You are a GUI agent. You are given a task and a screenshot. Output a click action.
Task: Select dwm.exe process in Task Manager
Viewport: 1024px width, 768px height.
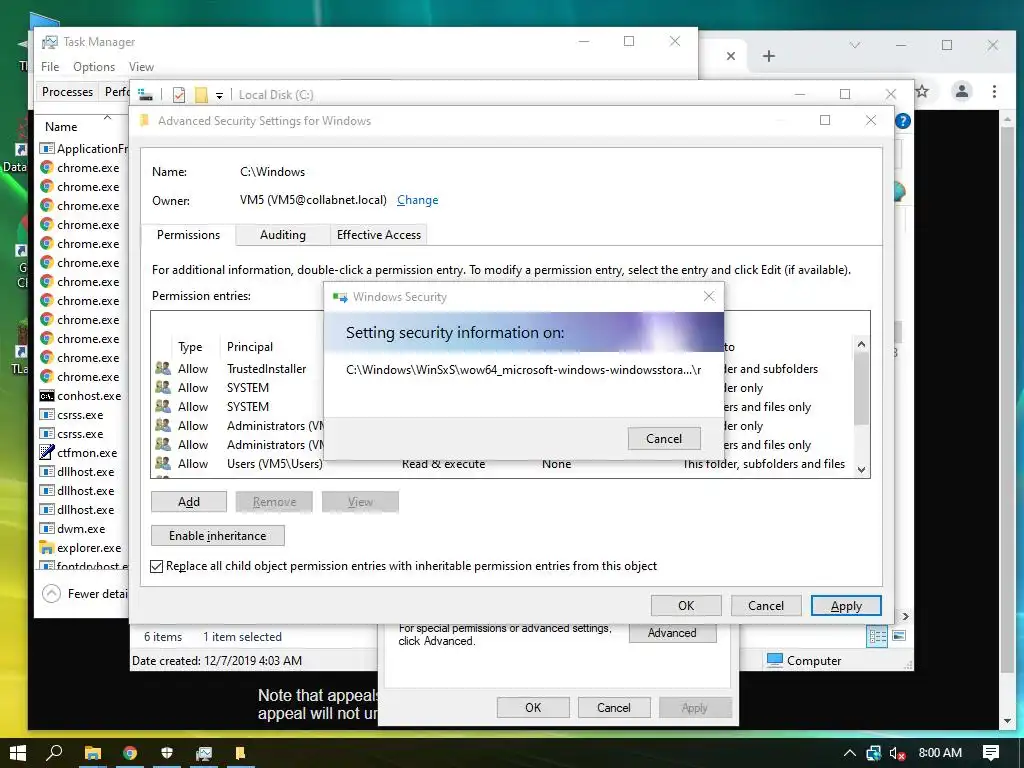point(82,528)
